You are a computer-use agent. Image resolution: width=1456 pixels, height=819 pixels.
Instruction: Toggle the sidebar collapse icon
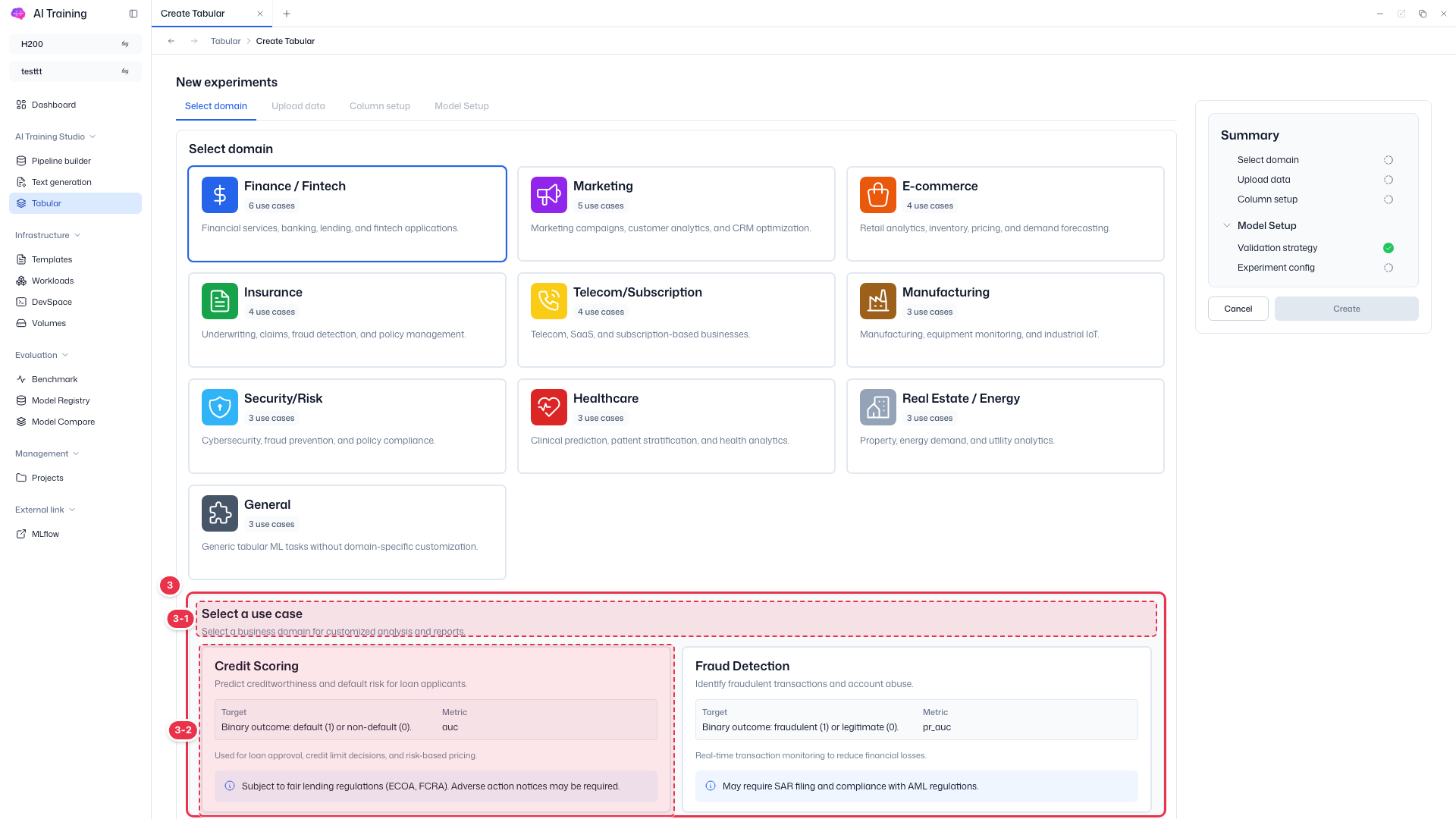[133, 14]
